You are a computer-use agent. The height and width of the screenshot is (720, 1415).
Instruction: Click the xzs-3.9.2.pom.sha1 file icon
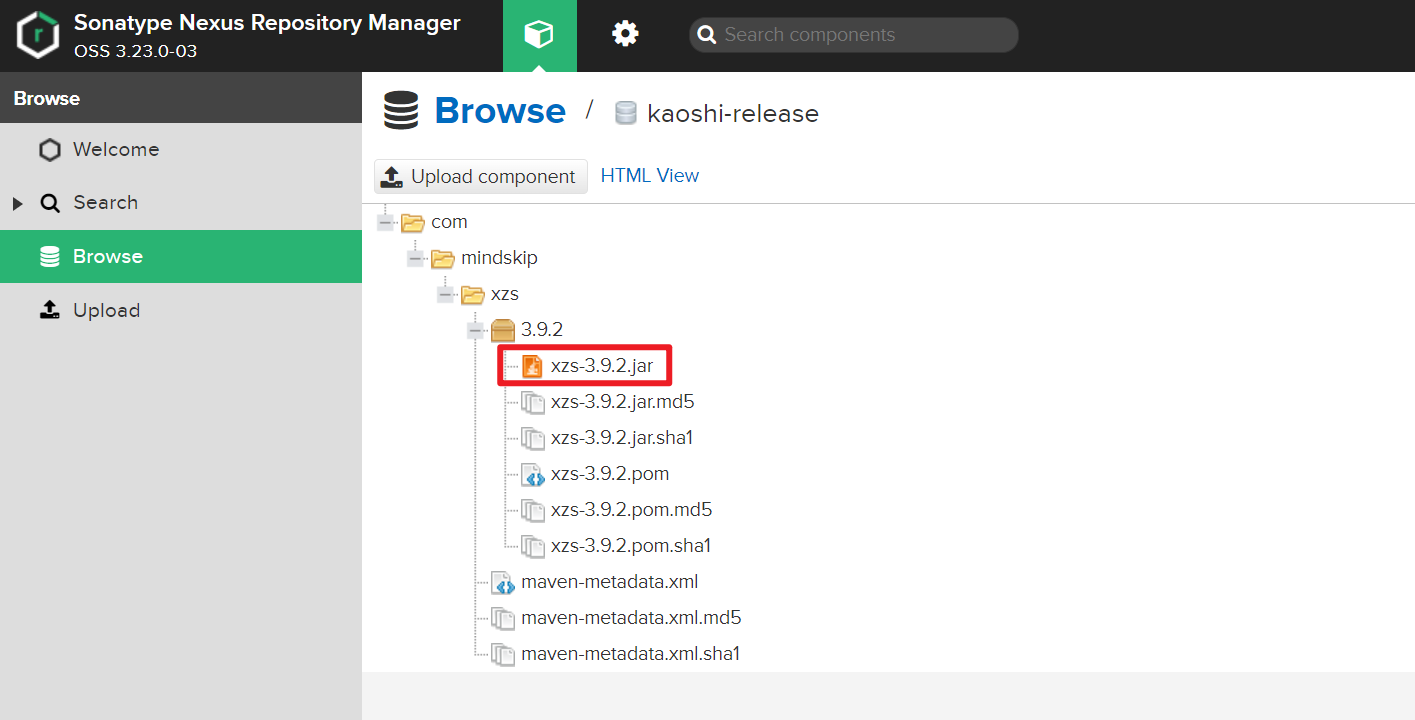point(532,546)
